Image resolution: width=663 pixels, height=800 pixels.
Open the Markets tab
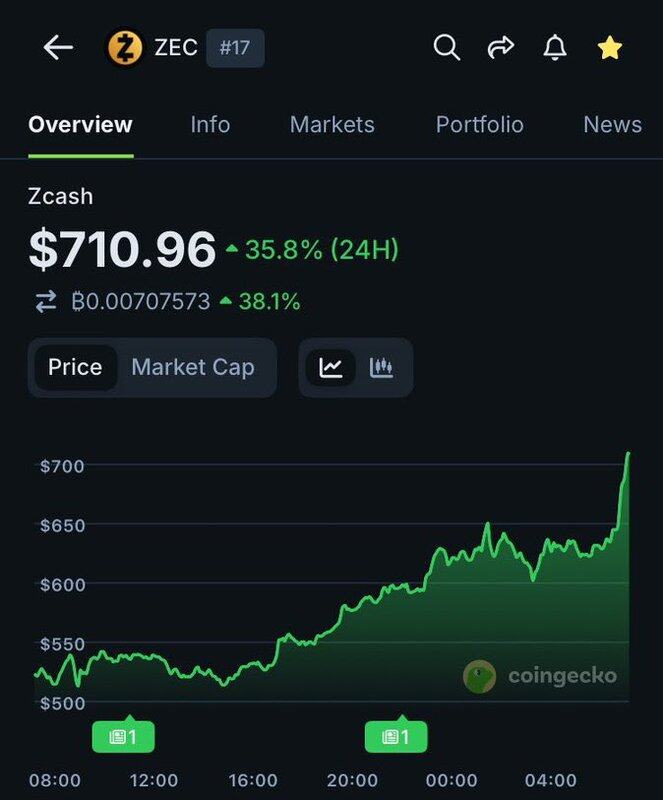pyautogui.click(x=332, y=125)
